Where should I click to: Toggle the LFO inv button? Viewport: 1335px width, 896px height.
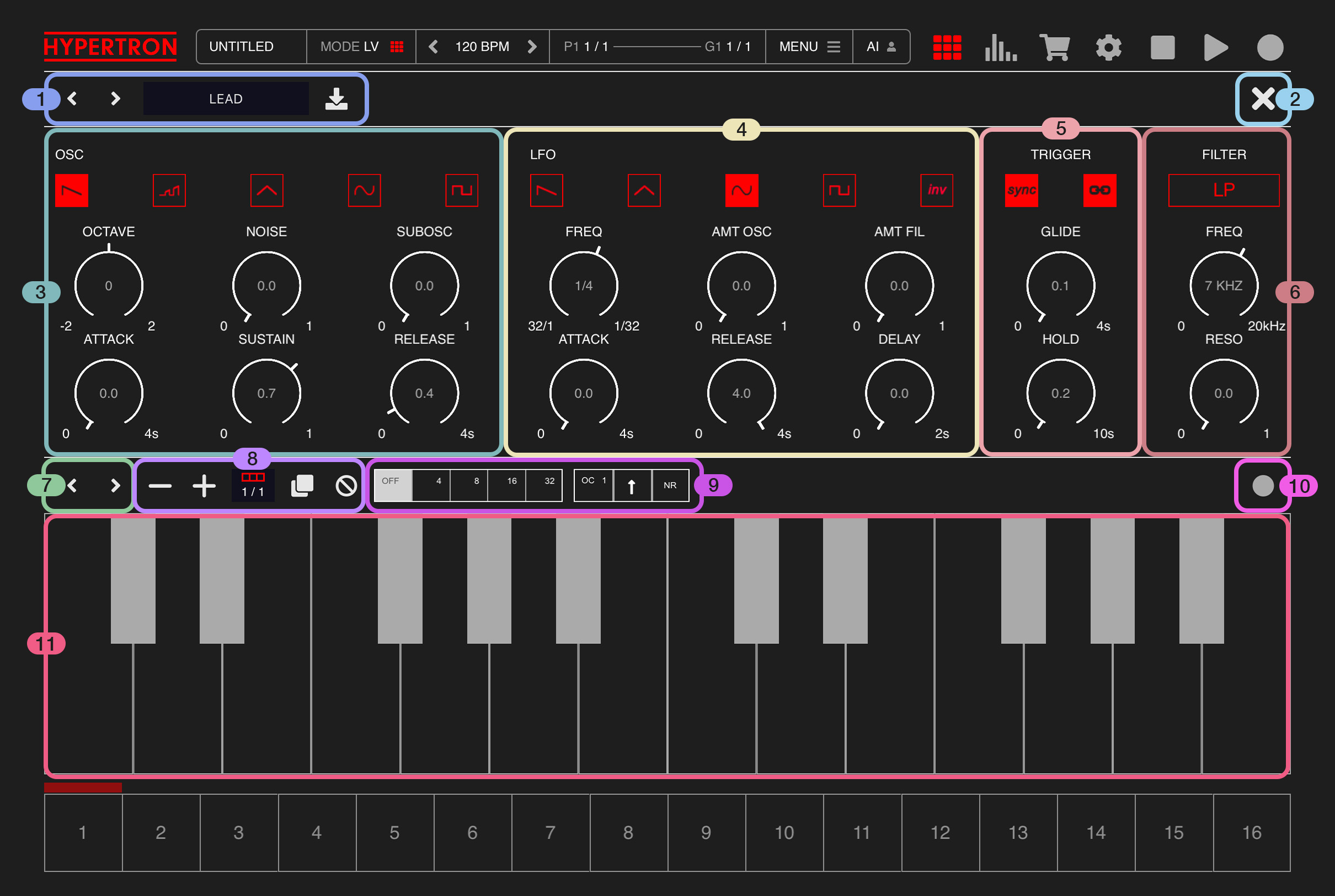coord(937,190)
